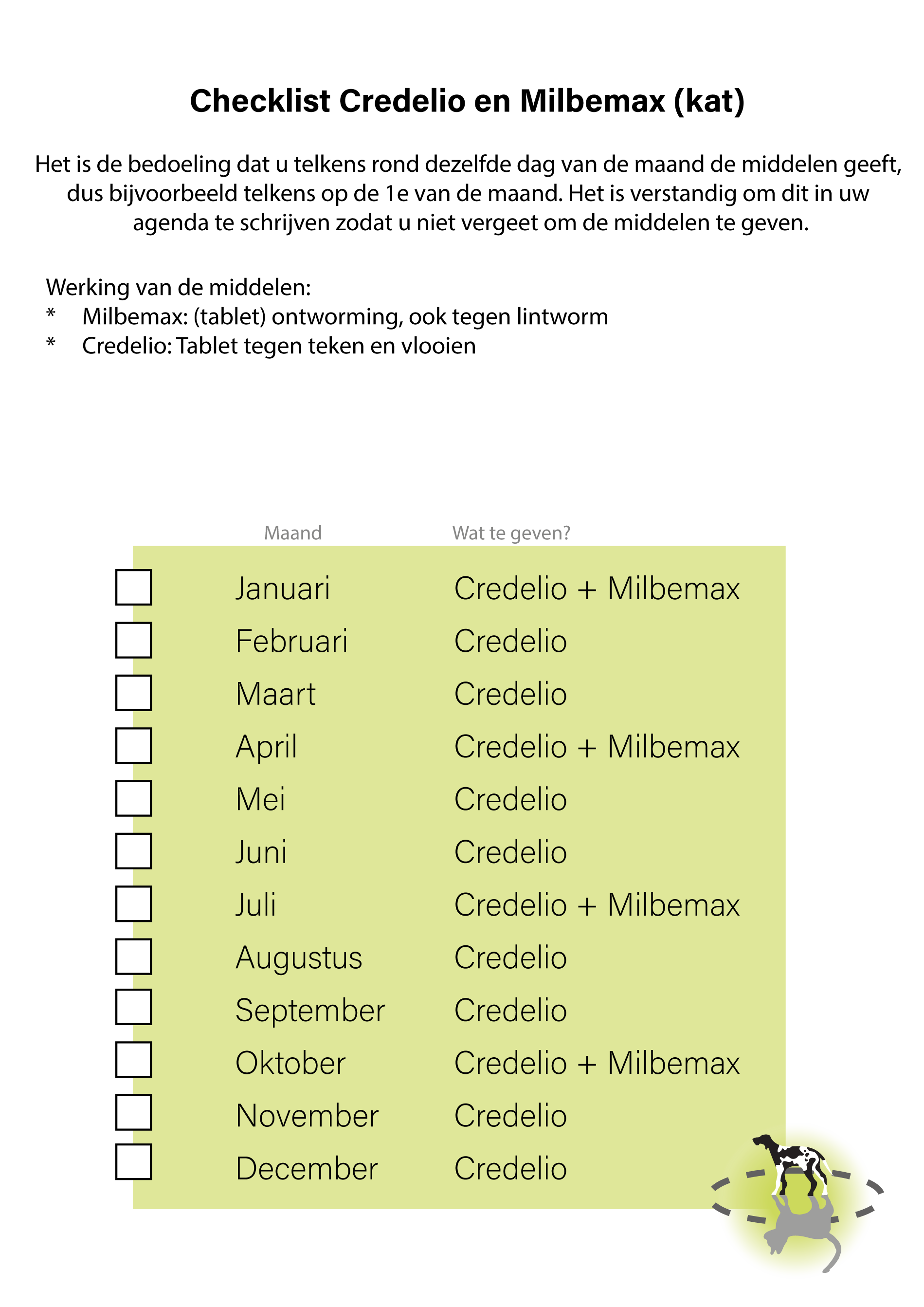
Task: Mark the Juni checkbox as done
Action: point(134,851)
